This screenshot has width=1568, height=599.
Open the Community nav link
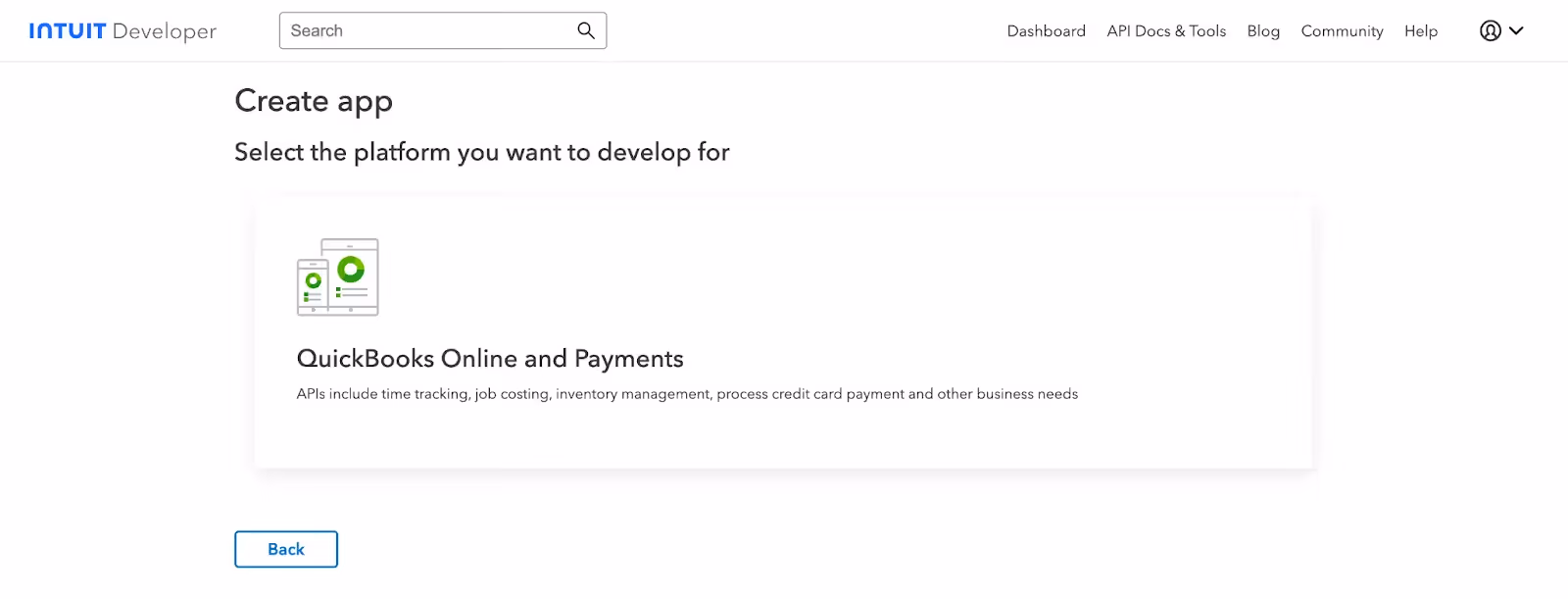click(x=1342, y=31)
